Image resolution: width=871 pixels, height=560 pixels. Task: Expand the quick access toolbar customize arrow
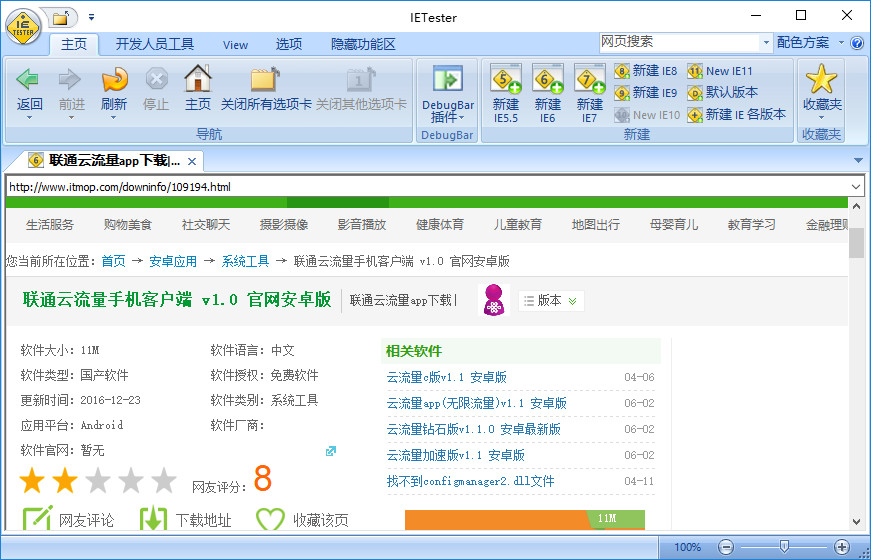[x=92, y=18]
